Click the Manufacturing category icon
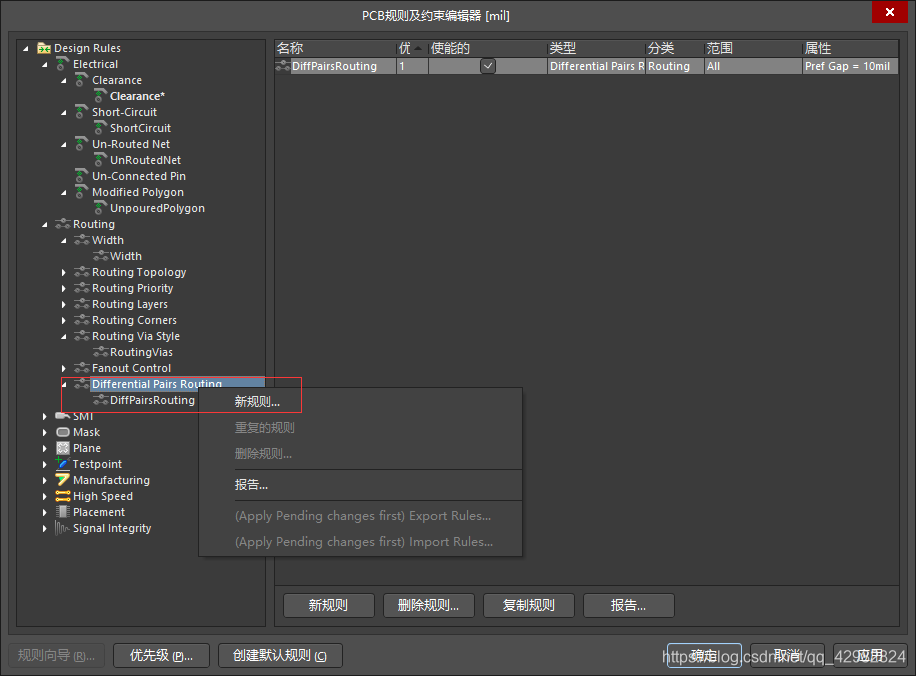 pos(63,480)
